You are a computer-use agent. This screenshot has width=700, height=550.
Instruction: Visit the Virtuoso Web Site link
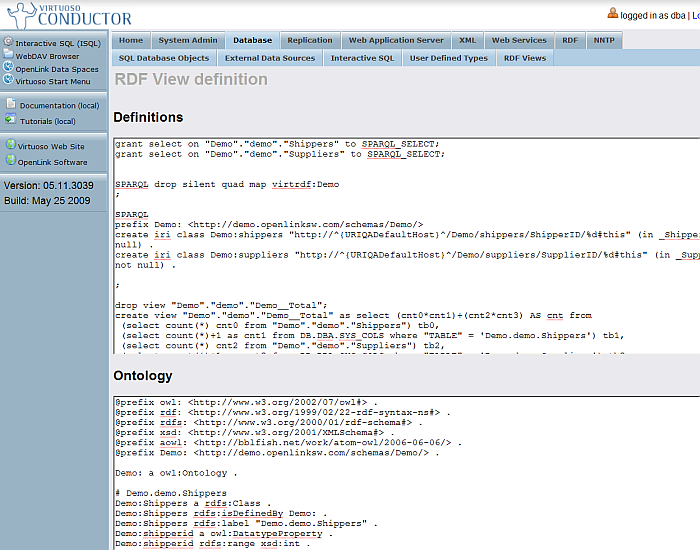(x=51, y=146)
